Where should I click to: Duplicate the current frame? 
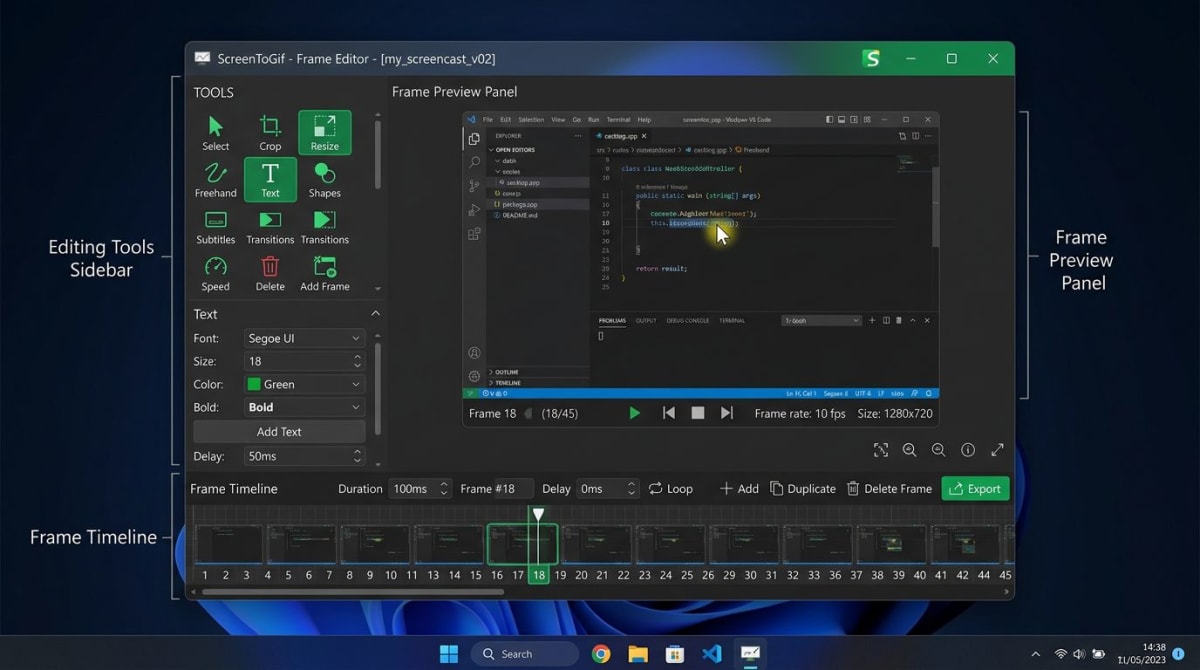[803, 488]
